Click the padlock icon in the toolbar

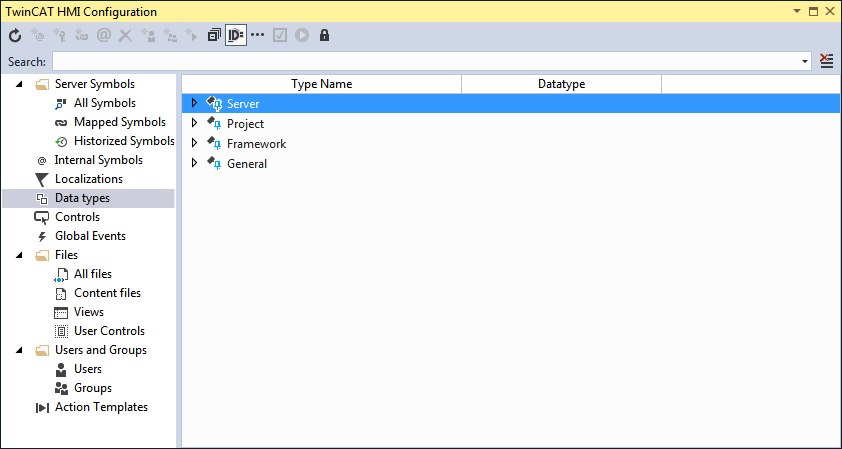pyautogui.click(x=324, y=36)
